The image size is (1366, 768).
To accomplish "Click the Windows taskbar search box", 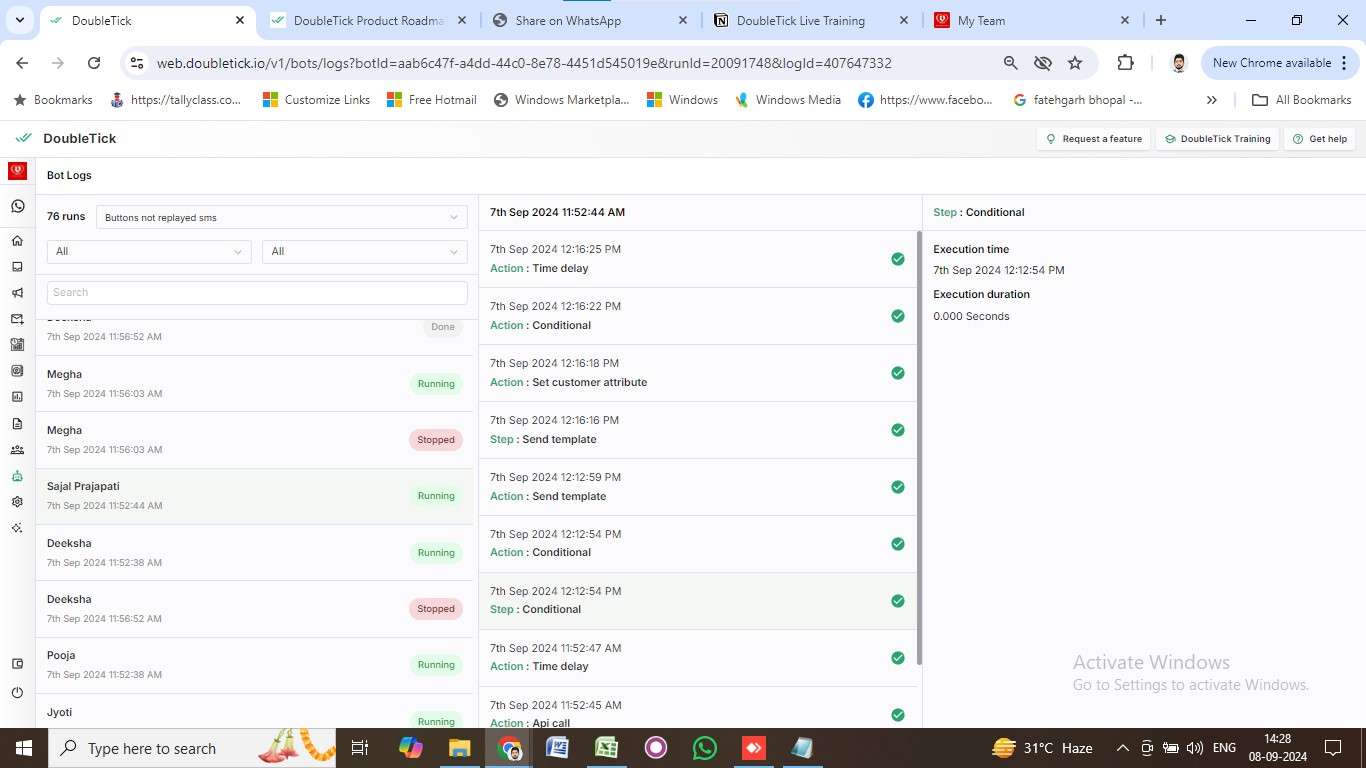I will [194, 748].
